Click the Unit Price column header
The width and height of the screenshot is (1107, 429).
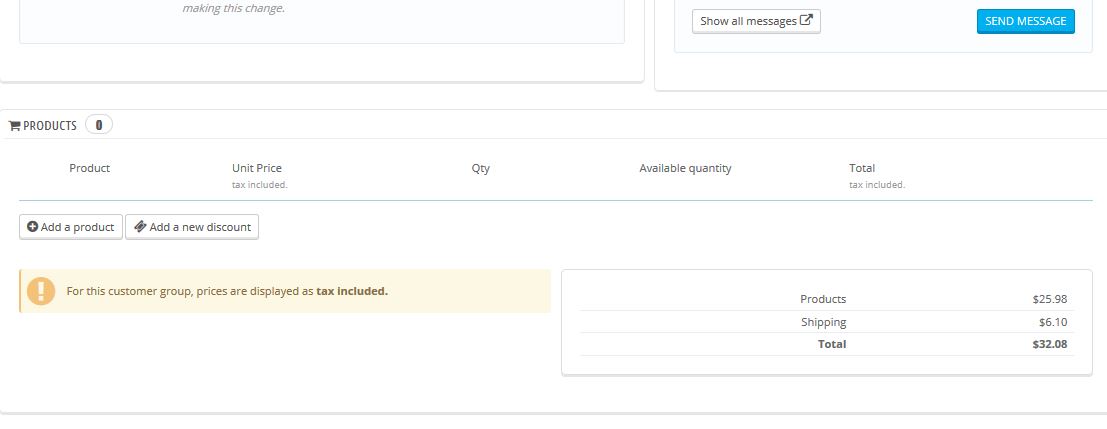(x=256, y=168)
